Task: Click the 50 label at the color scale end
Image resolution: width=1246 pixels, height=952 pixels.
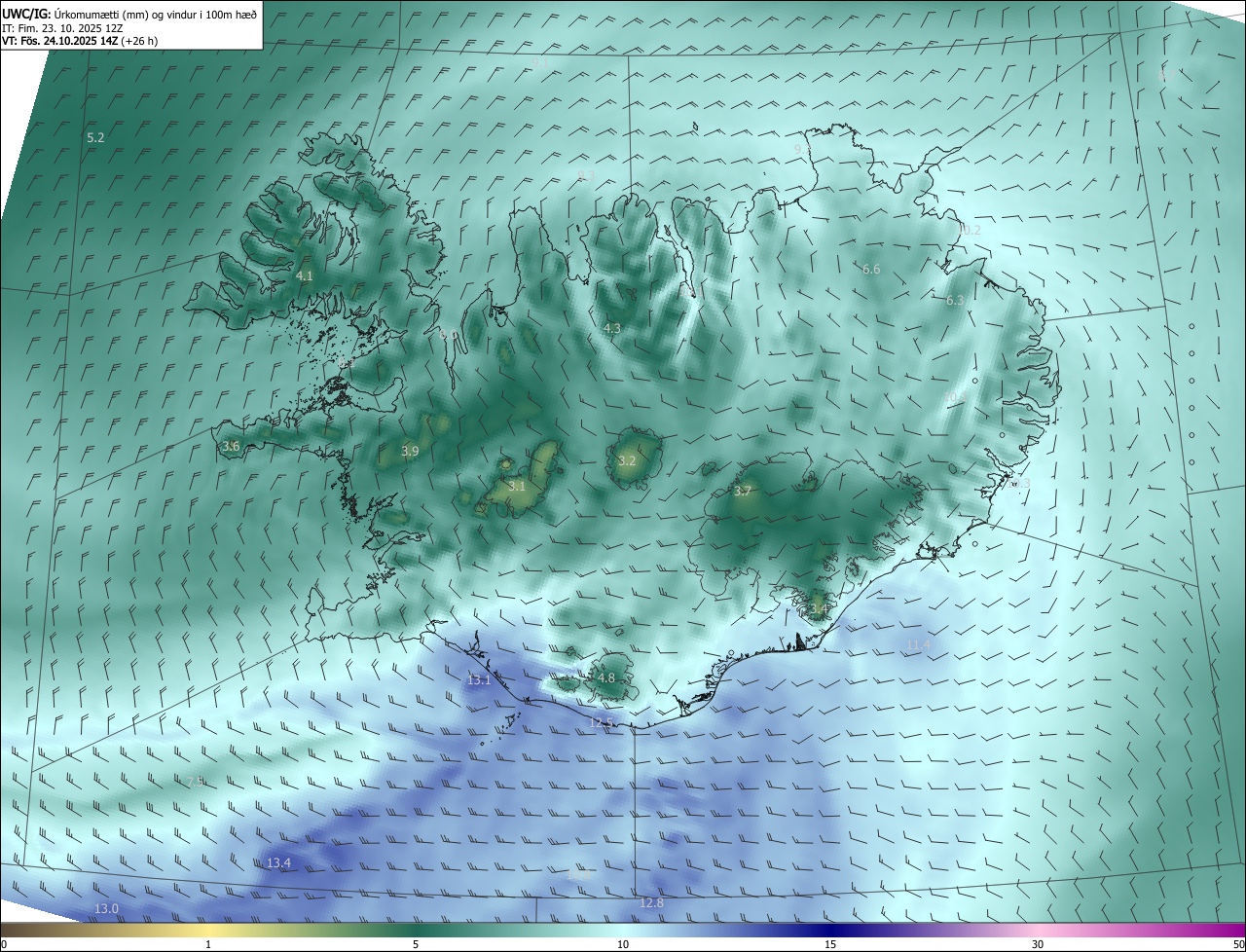Action: pyautogui.click(x=1238, y=944)
